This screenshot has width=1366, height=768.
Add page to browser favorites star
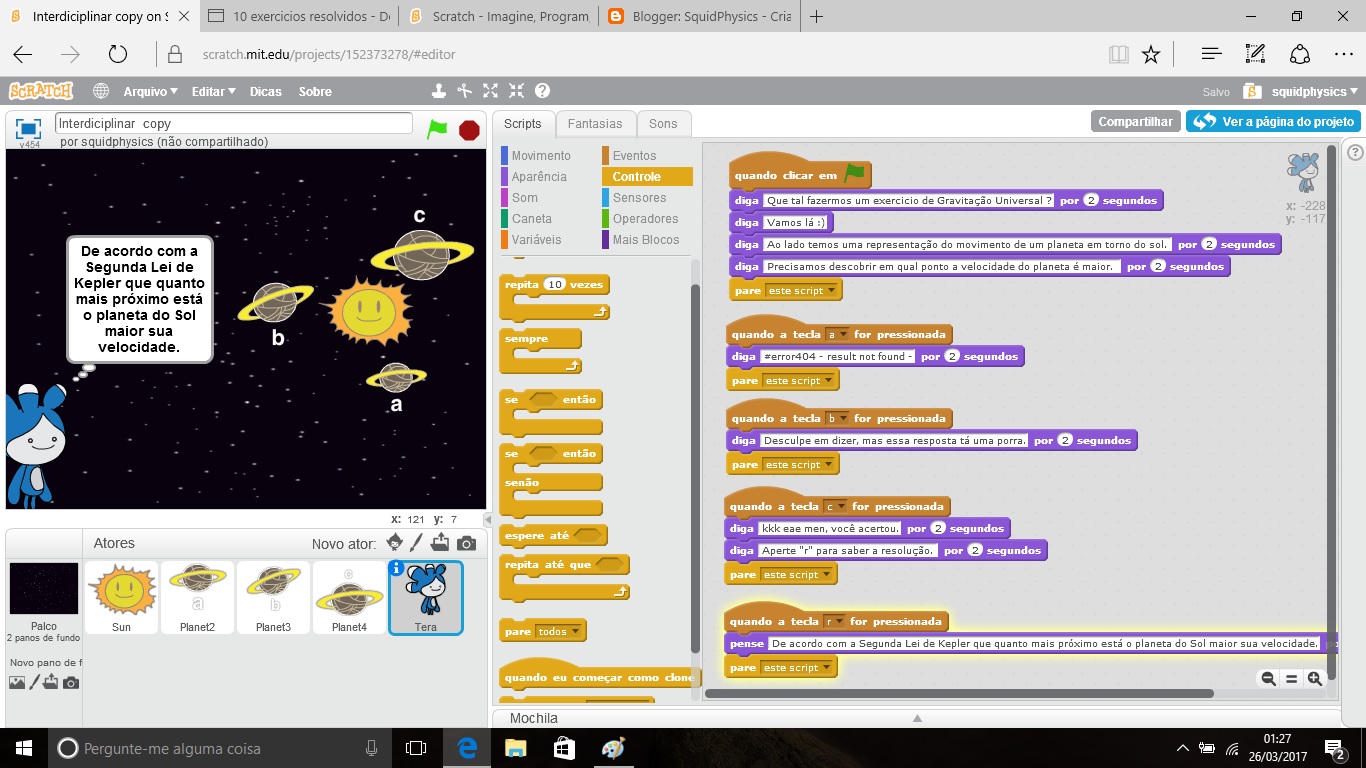(1151, 54)
